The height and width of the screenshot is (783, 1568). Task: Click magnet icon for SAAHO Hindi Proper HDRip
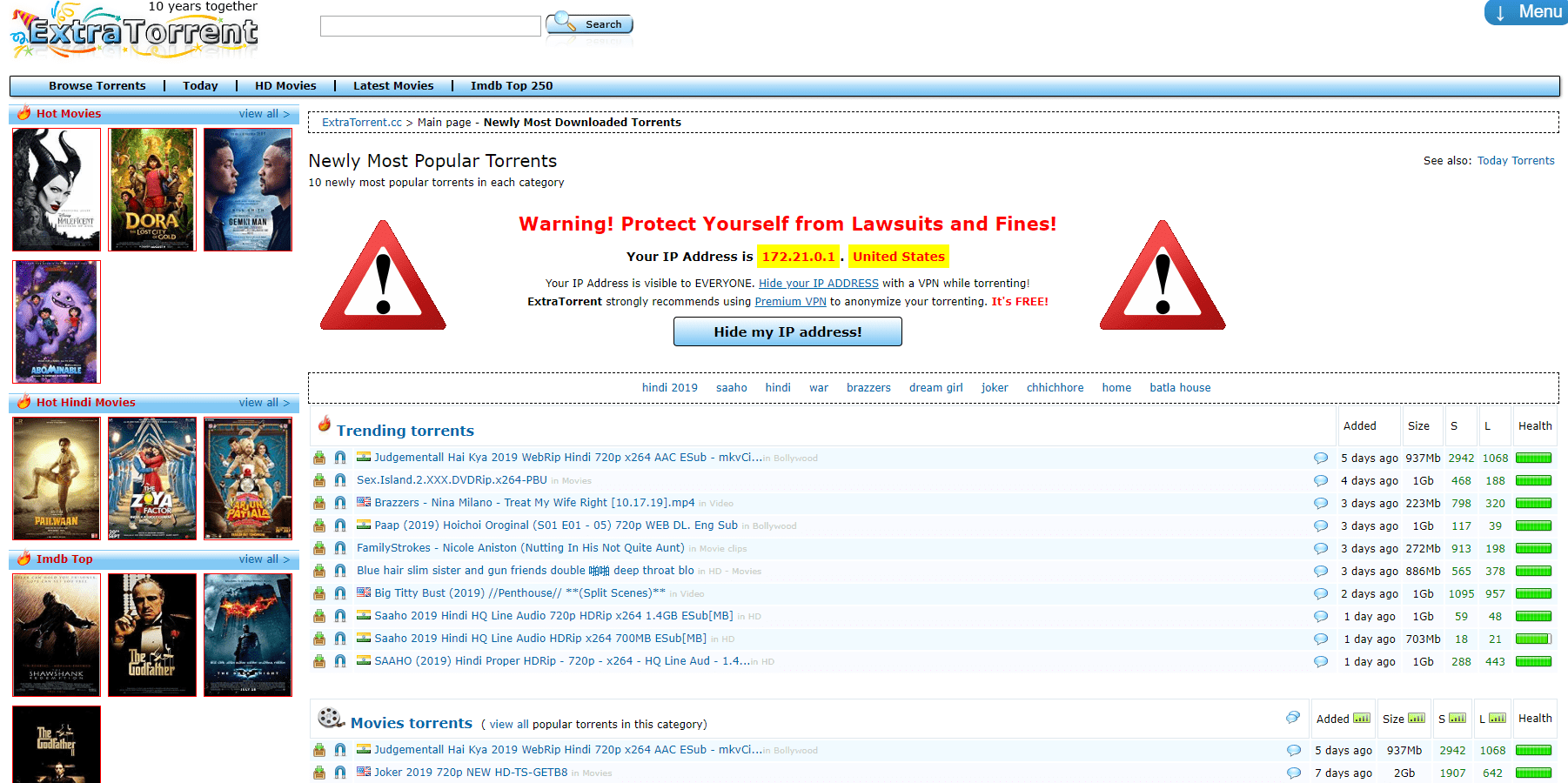point(340,661)
